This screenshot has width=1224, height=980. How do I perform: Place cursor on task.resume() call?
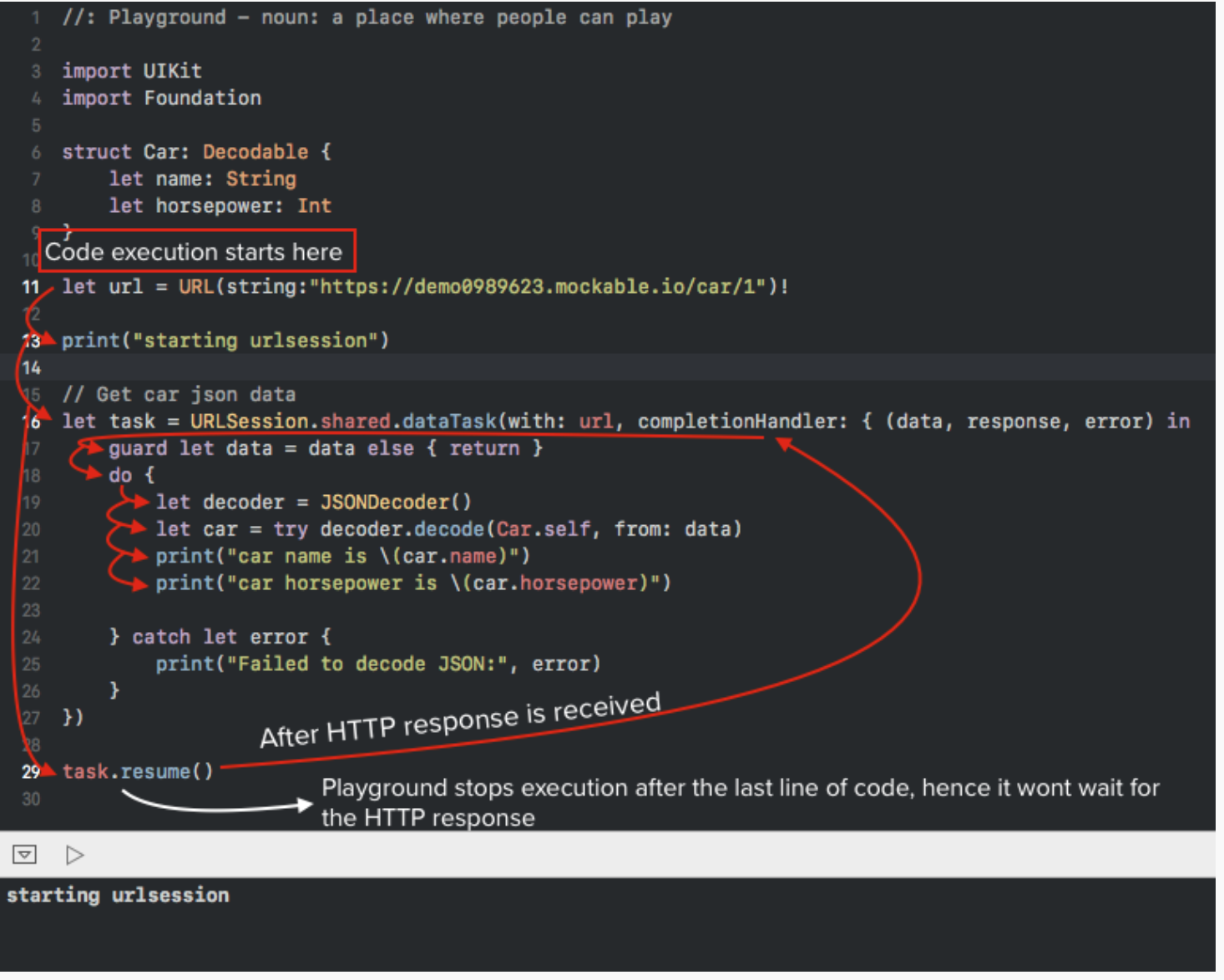pyautogui.click(x=138, y=772)
